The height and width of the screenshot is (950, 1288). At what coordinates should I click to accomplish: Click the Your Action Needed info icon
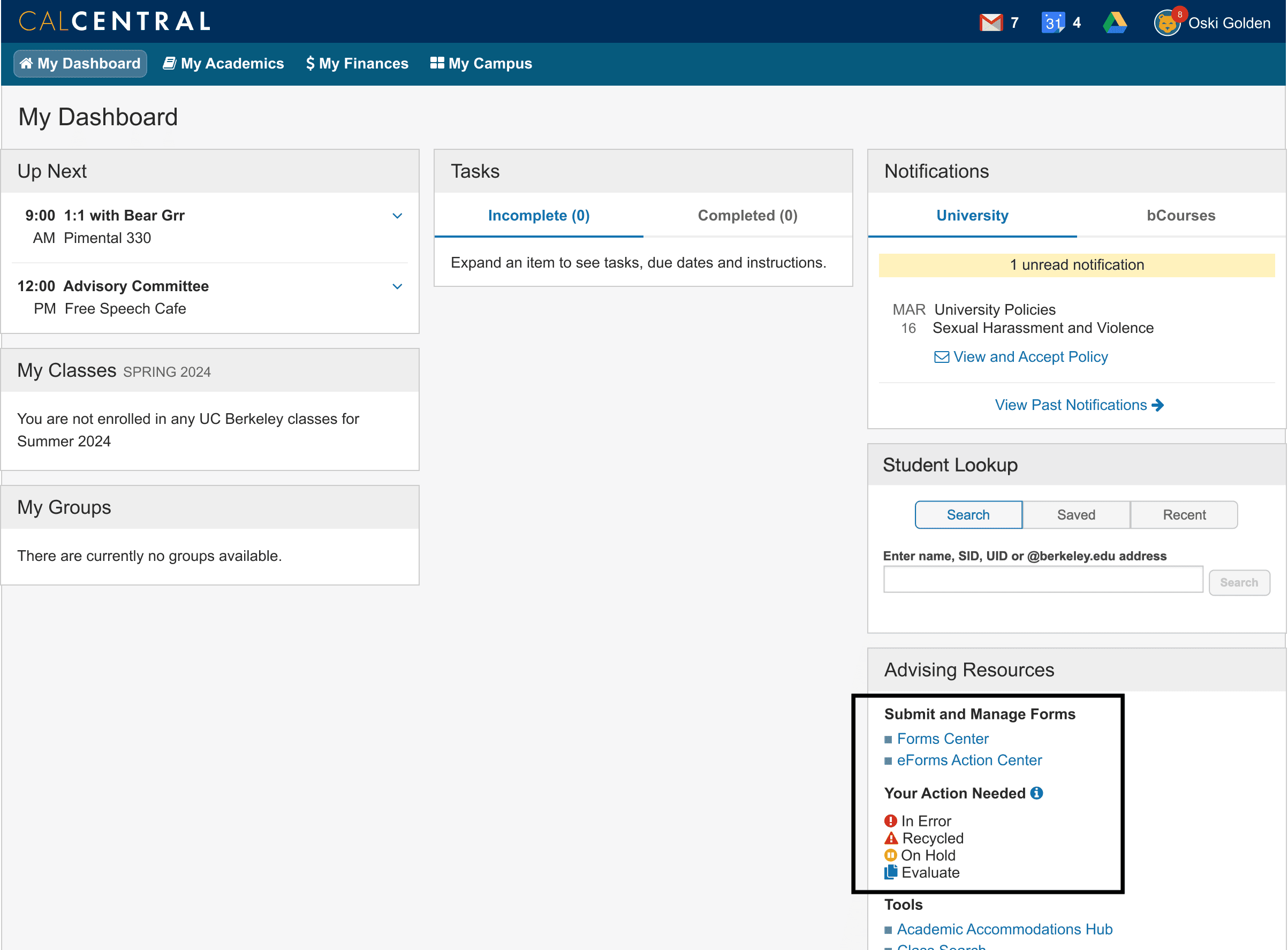click(x=1036, y=793)
